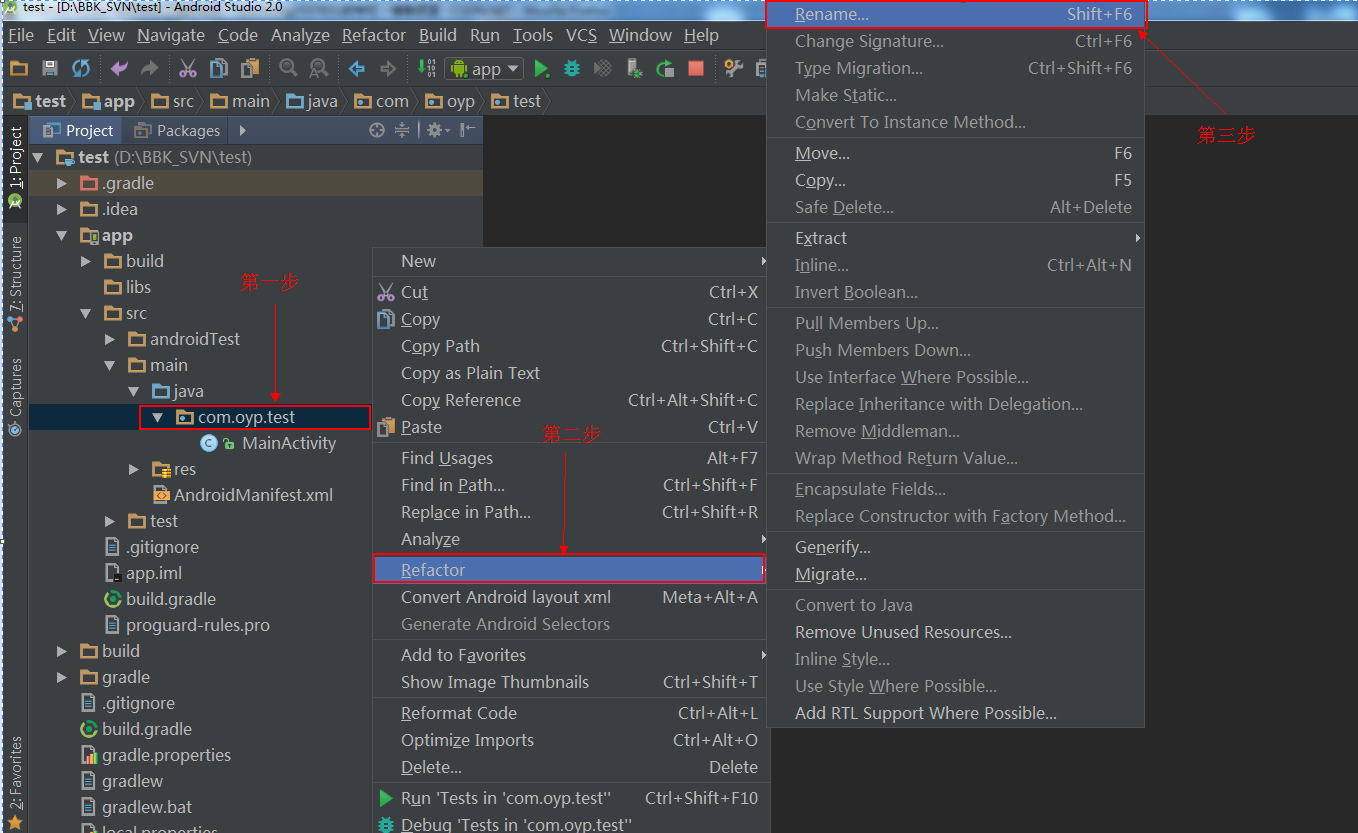1358x833 pixels.
Task: Expand the res folder
Action: 134,469
